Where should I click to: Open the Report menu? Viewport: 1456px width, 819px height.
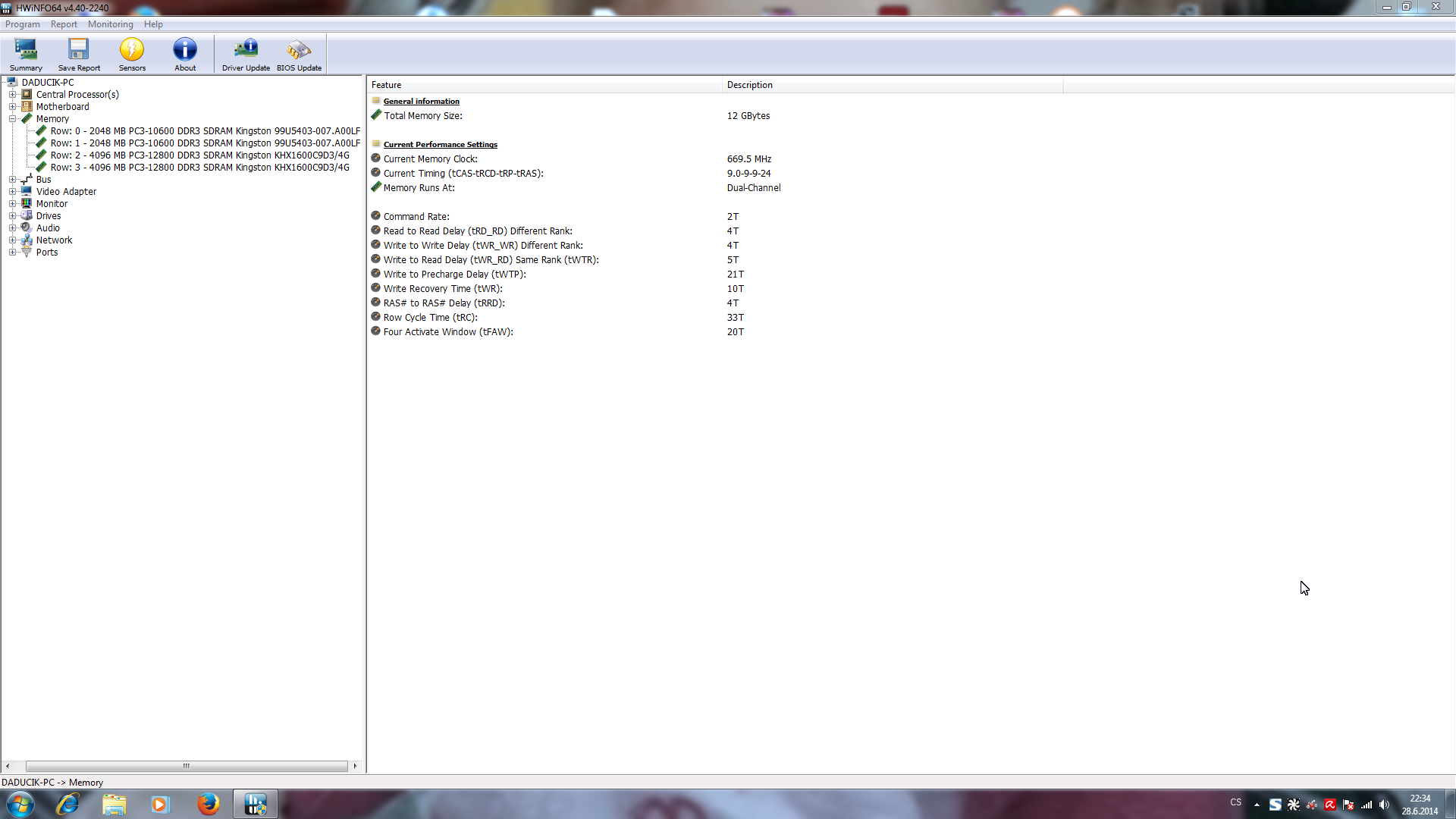click(64, 24)
